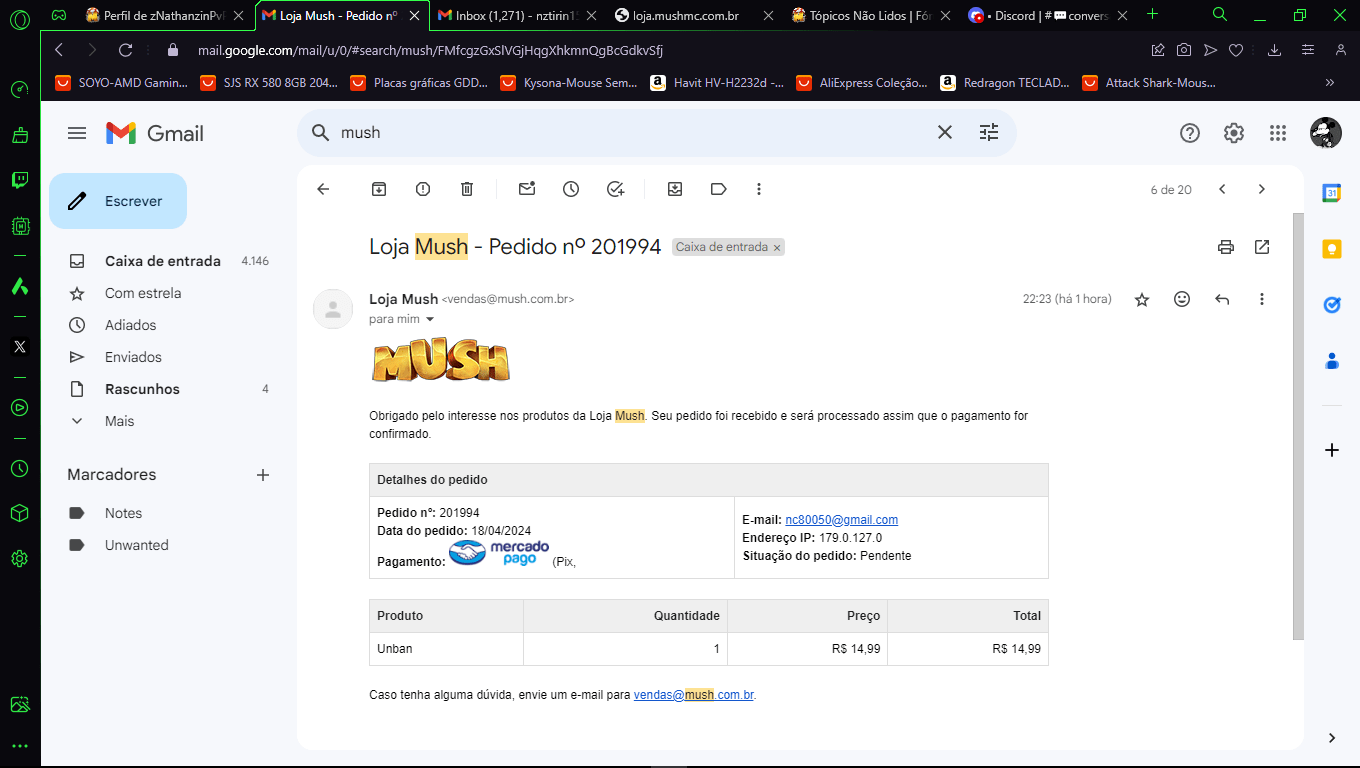The image size is (1360, 768).
Task: Bookmark page with heart icon
Action: 1236,50
